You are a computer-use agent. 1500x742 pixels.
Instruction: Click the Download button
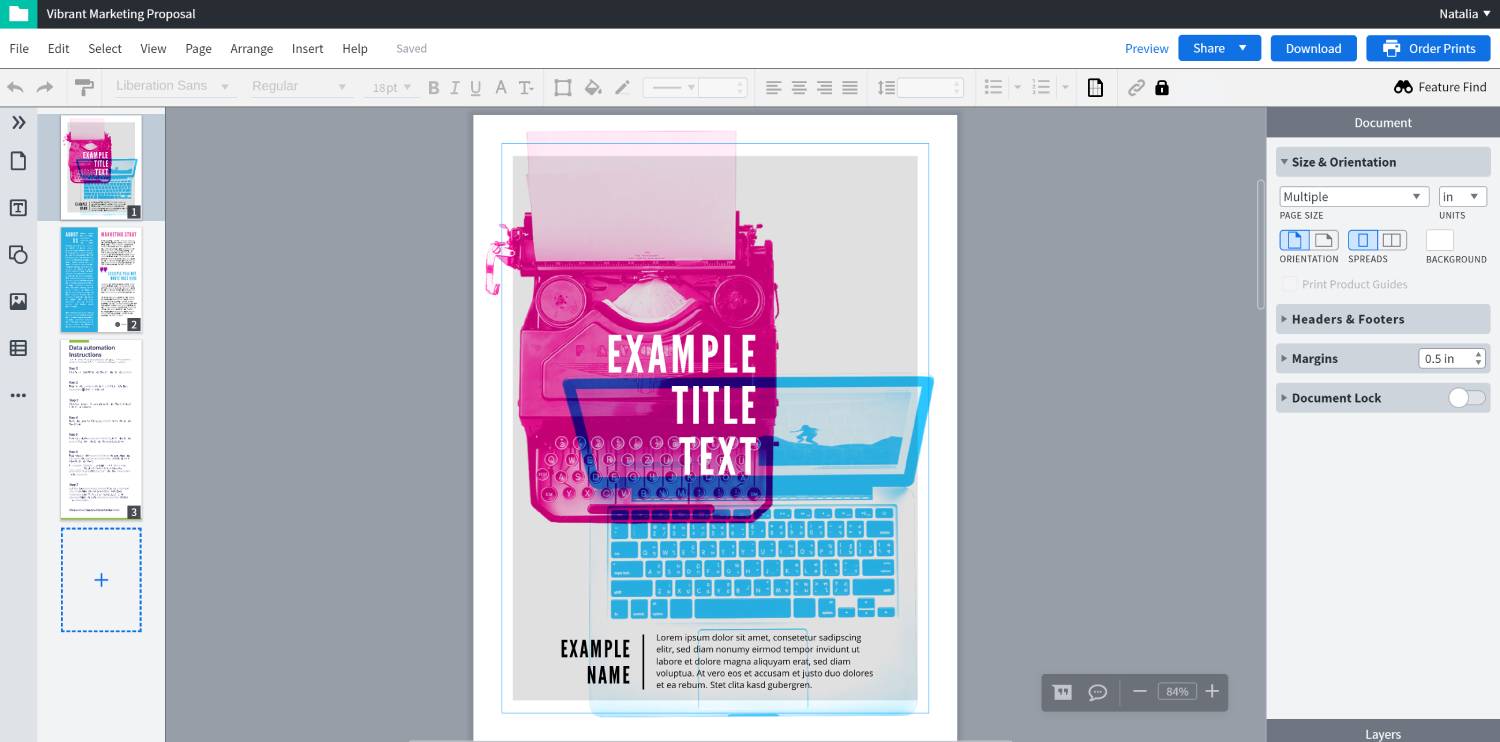1313,48
